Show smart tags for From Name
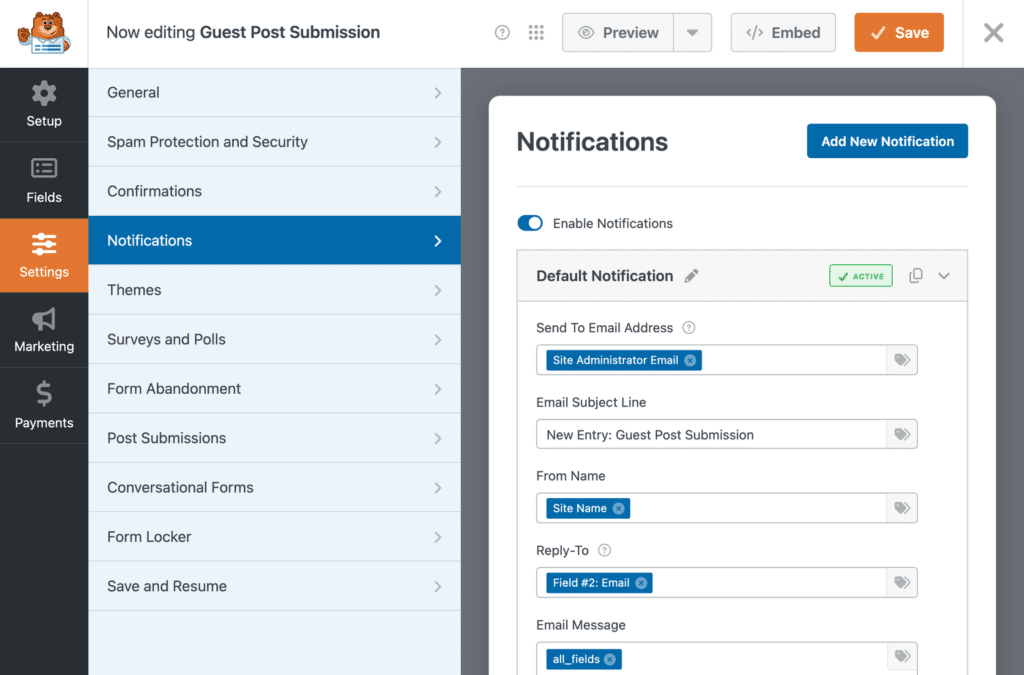 tap(902, 508)
